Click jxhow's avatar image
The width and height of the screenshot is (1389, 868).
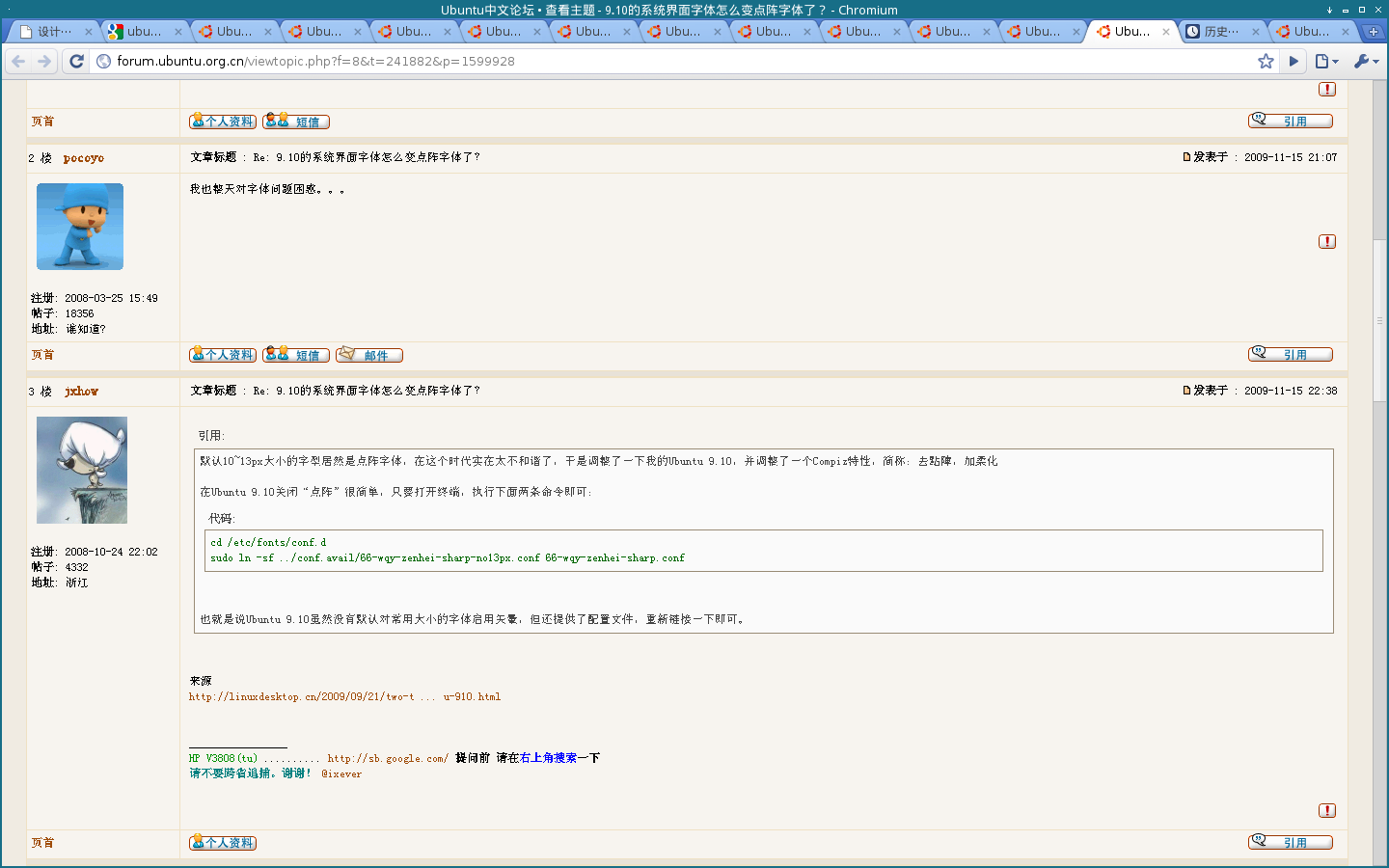[82, 470]
